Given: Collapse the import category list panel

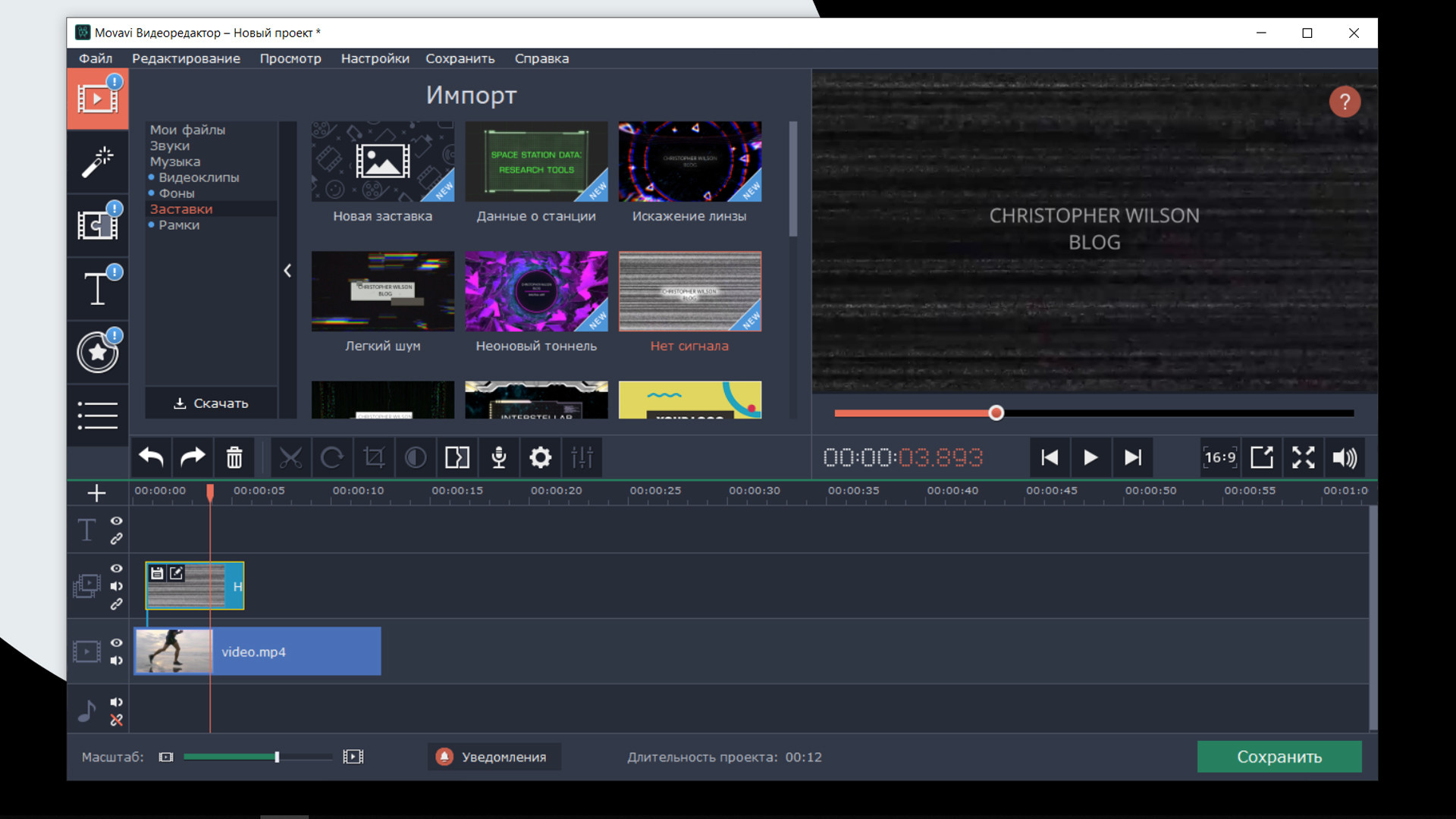Looking at the screenshot, I should point(287,271).
